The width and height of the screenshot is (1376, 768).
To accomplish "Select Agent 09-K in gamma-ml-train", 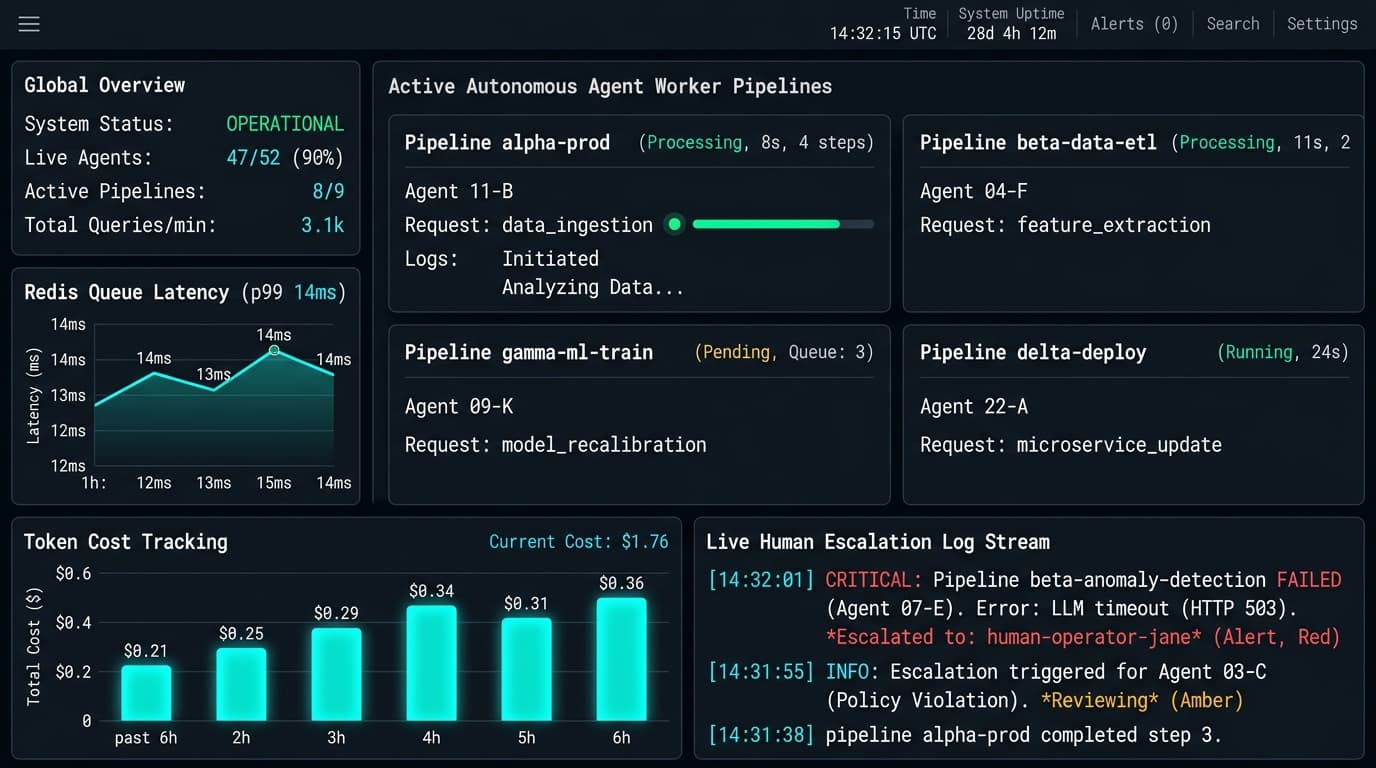I will point(459,406).
